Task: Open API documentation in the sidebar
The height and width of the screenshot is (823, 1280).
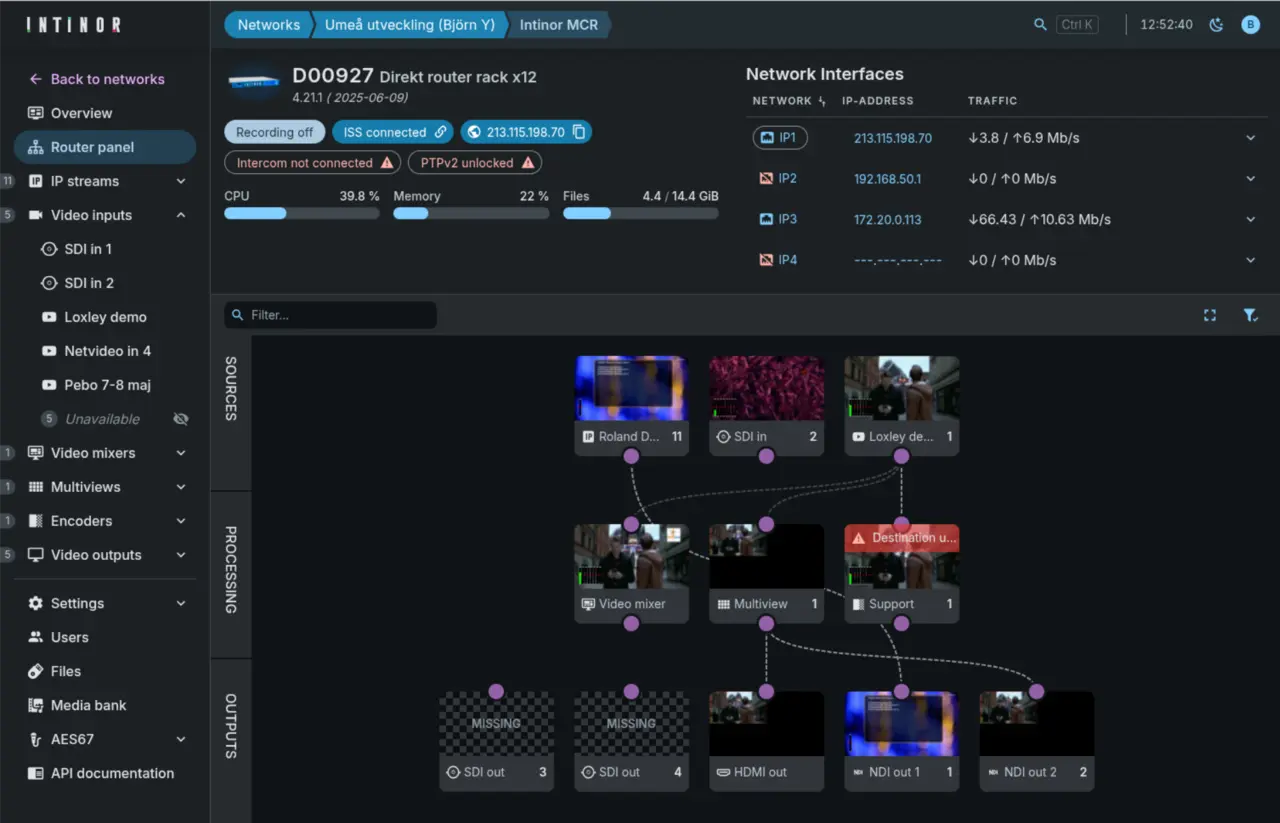Action: click(112, 773)
